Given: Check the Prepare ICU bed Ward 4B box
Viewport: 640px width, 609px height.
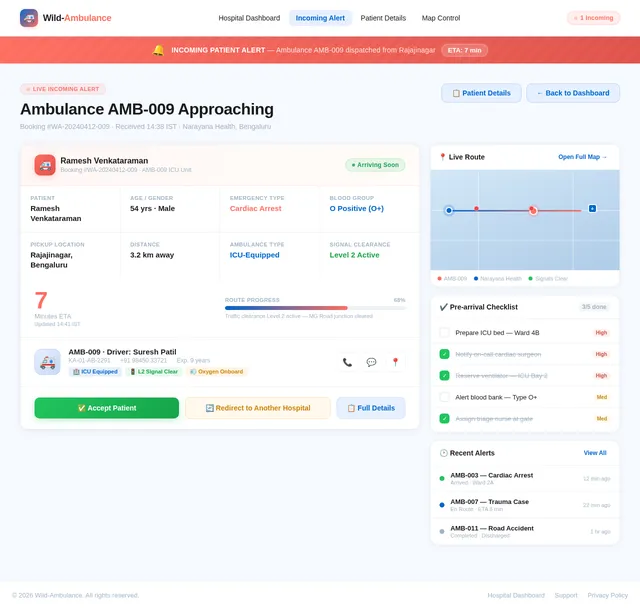Looking at the screenshot, I should tap(444, 333).
